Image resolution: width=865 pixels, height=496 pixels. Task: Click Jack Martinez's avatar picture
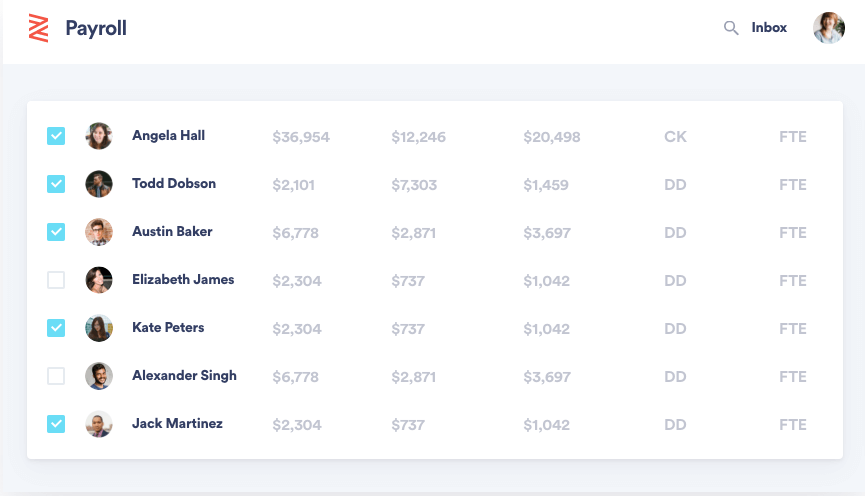point(99,424)
